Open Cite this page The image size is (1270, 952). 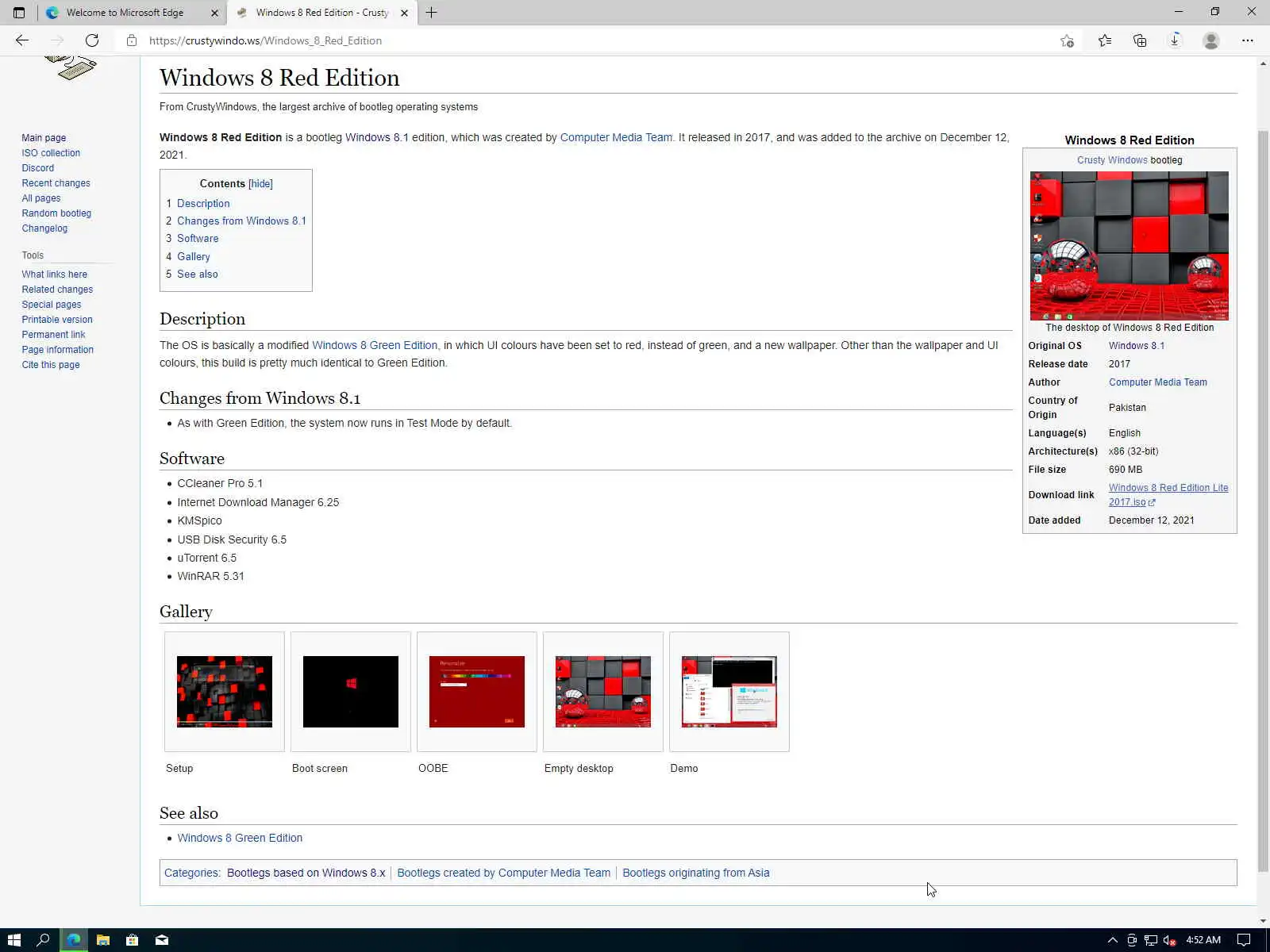(x=51, y=365)
